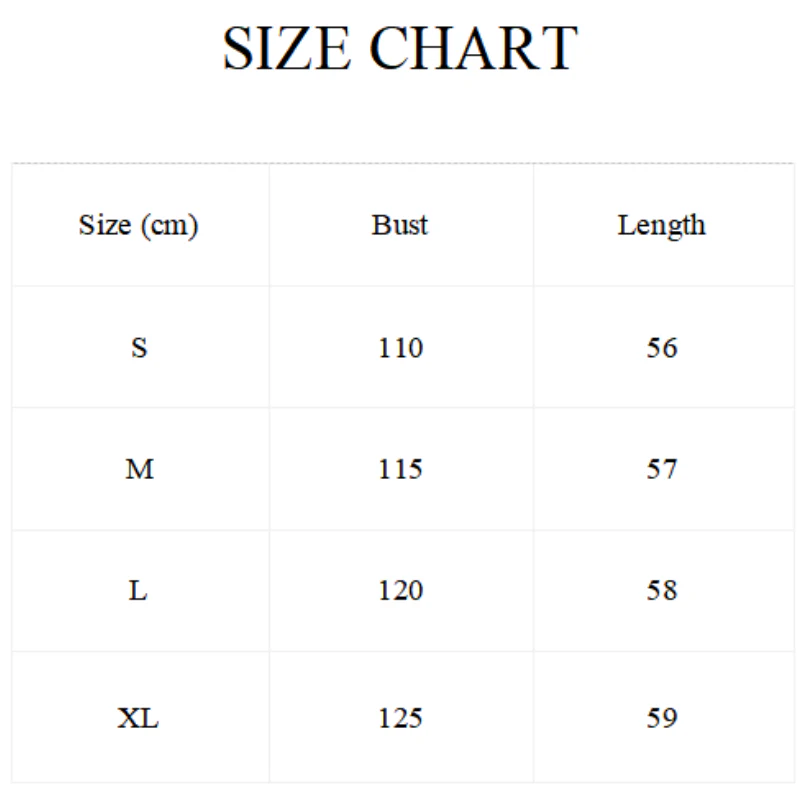The width and height of the screenshot is (800, 800).
Task: Click the dashed top border of the table
Action: 400,163
